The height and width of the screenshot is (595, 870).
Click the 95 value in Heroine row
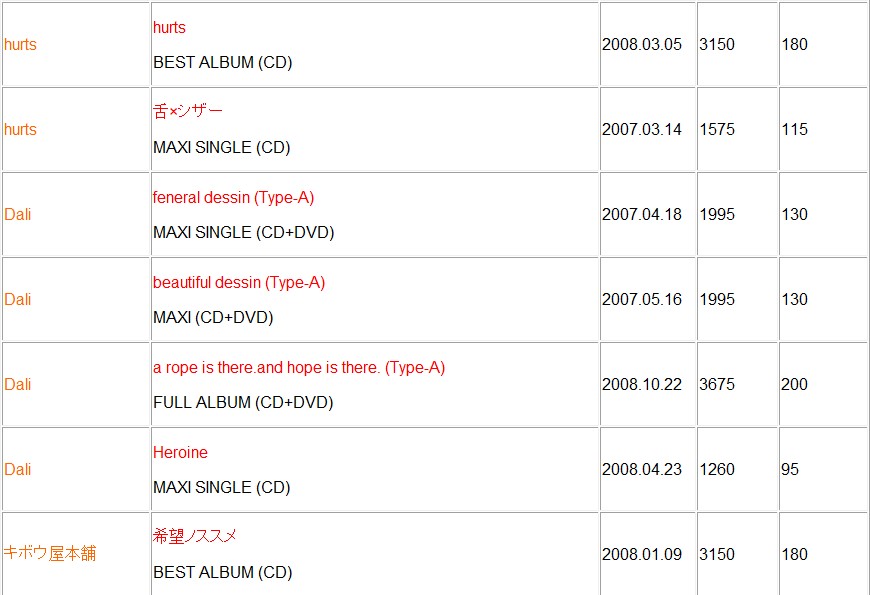point(790,470)
